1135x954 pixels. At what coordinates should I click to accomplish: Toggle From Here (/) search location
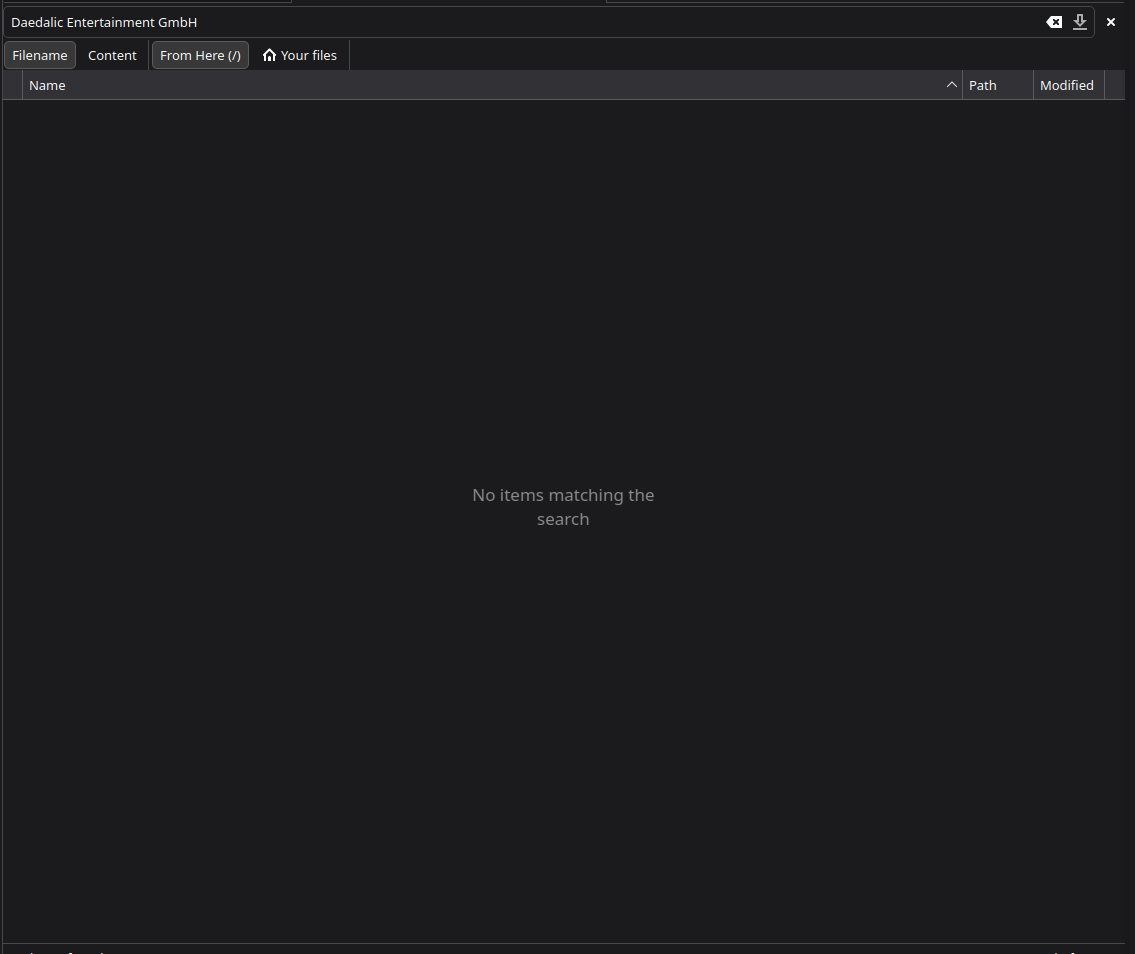tap(200, 56)
